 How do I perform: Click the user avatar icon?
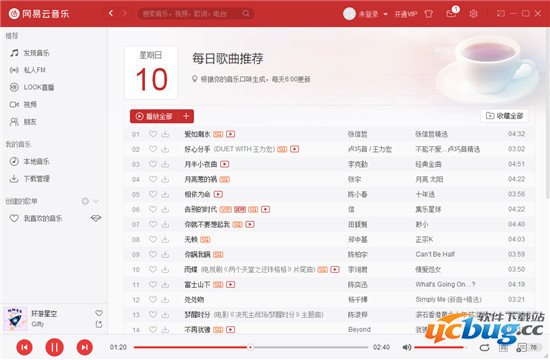[349, 14]
